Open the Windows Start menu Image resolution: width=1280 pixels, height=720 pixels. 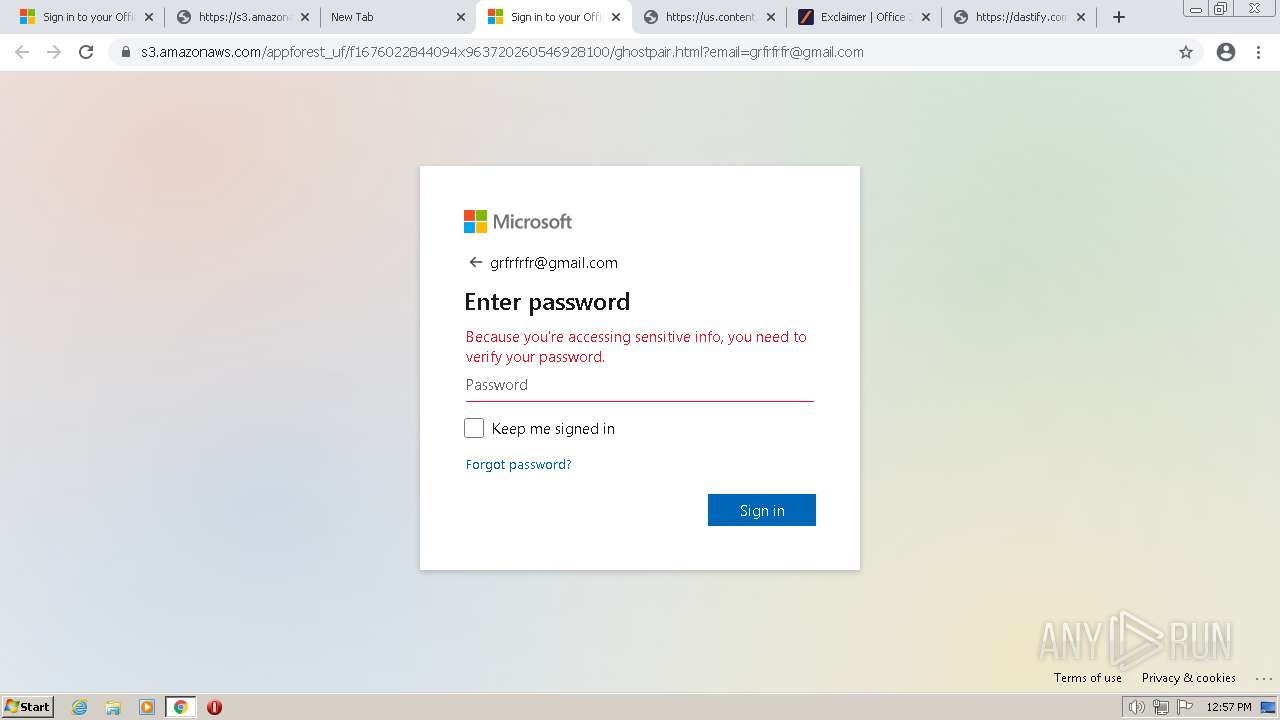click(28, 706)
